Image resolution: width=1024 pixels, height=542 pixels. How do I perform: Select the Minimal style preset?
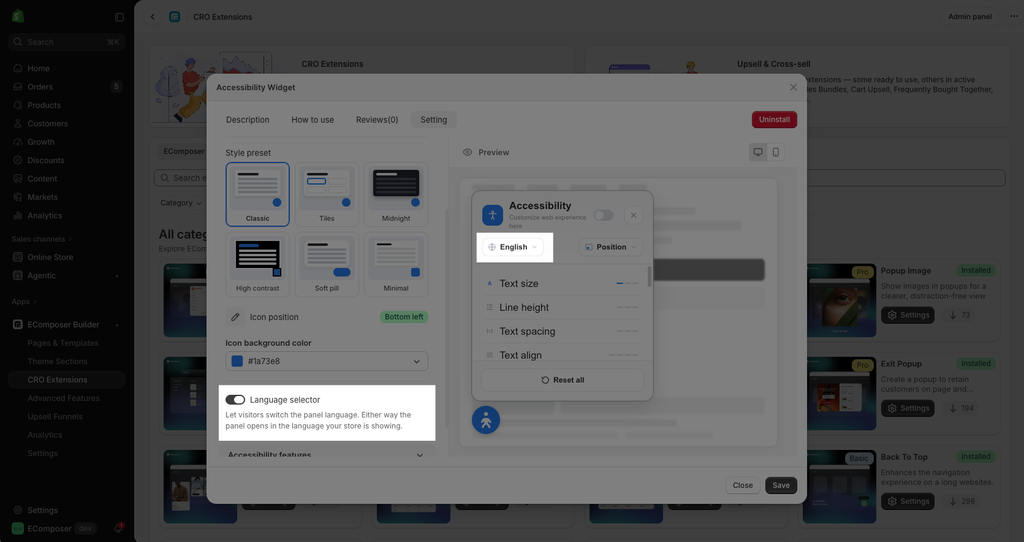(396, 264)
